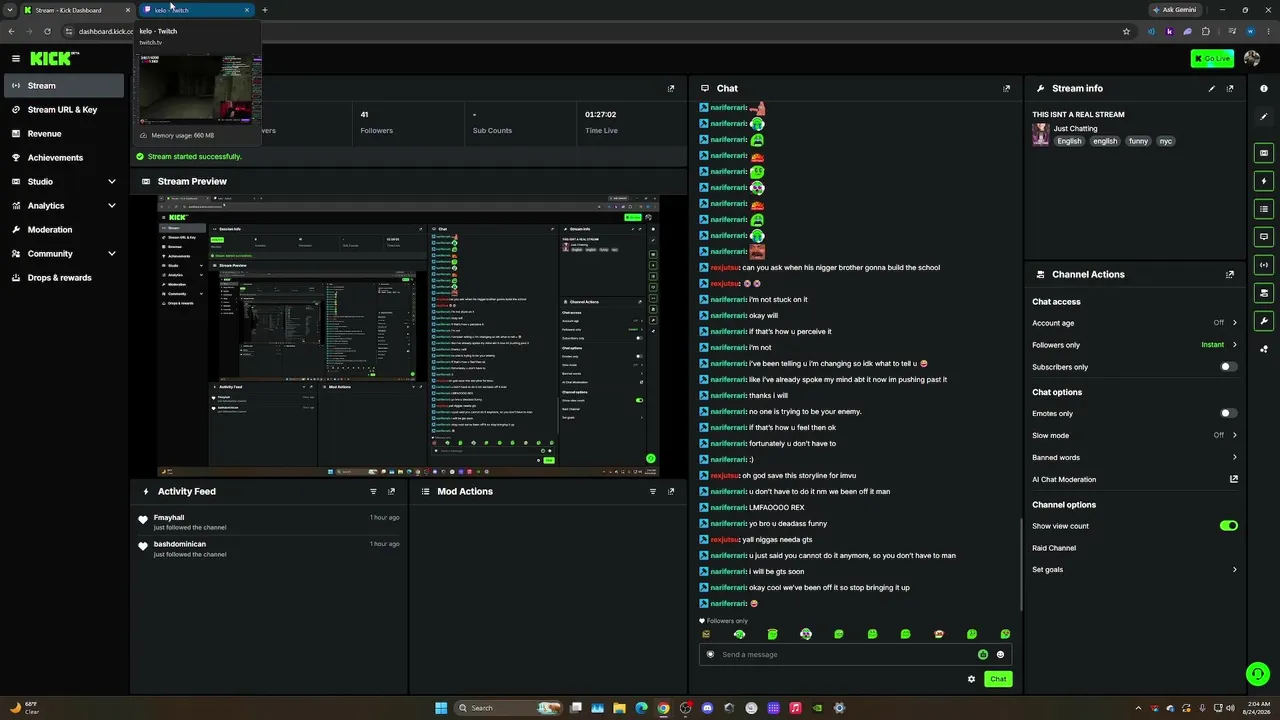
Task: Click the nyc stream tag
Action: [1166, 141]
